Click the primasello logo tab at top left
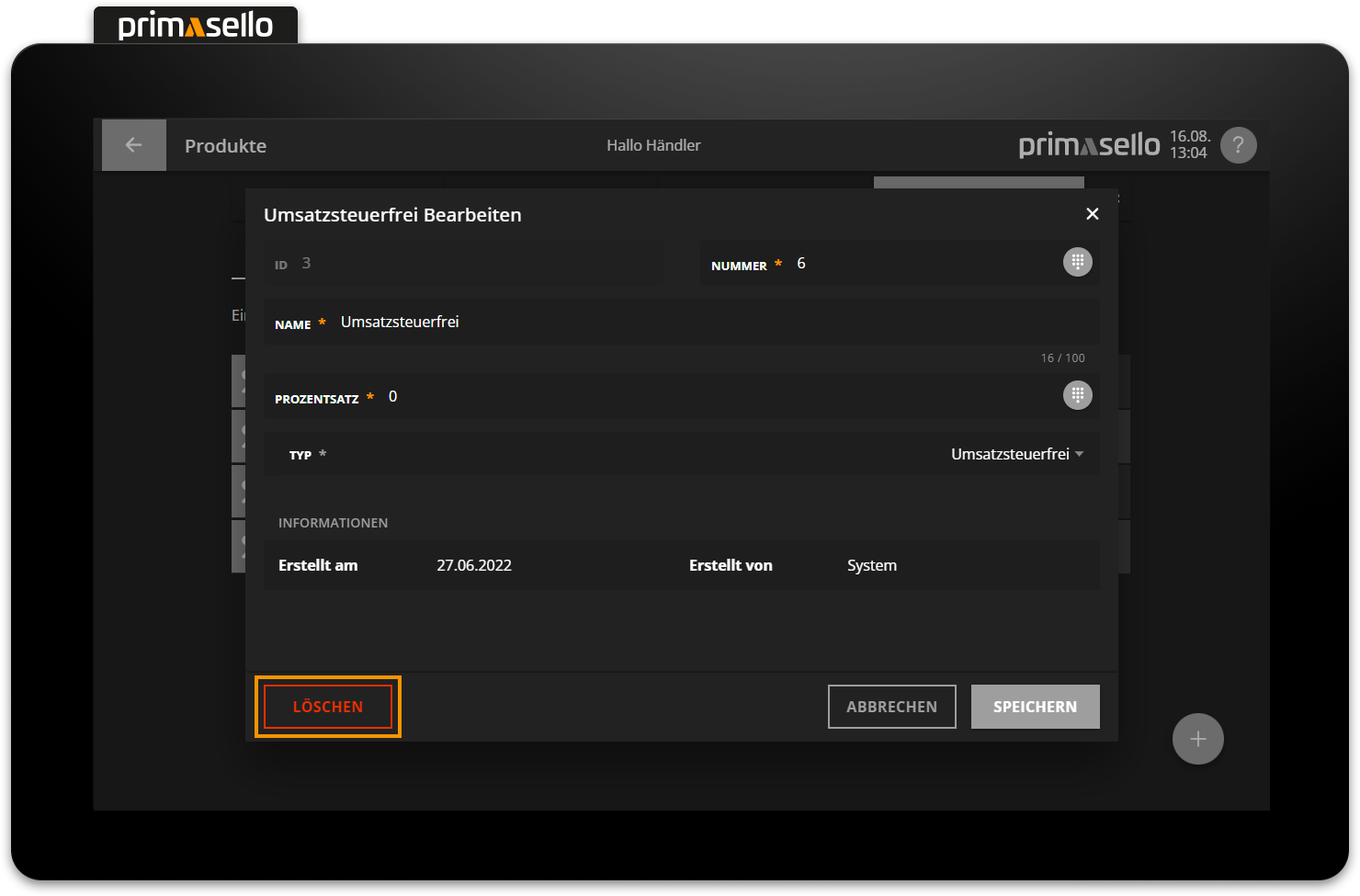The width and height of the screenshot is (1360, 896). click(196, 25)
